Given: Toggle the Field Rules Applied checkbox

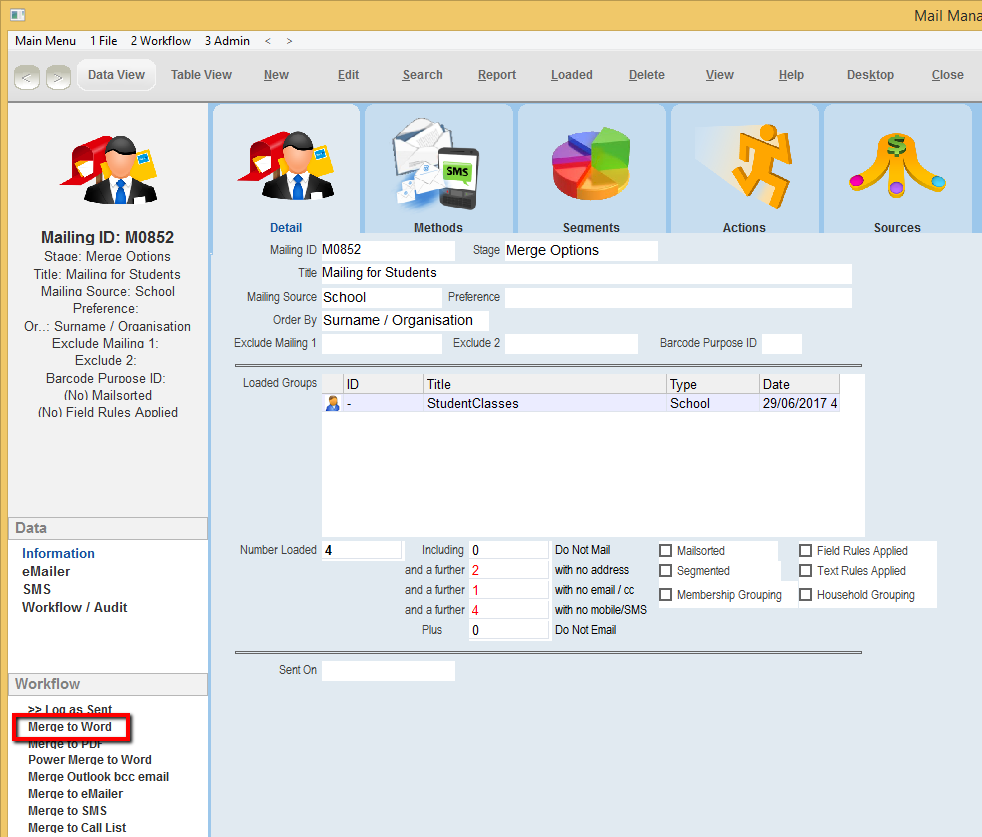Looking at the screenshot, I should (x=806, y=551).
